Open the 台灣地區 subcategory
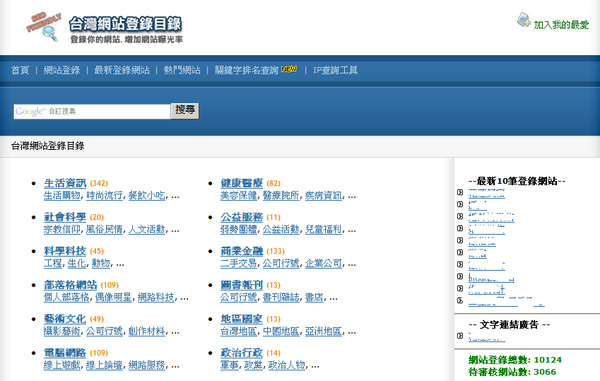Screen dimensions: 600x381 pos(238,331)
